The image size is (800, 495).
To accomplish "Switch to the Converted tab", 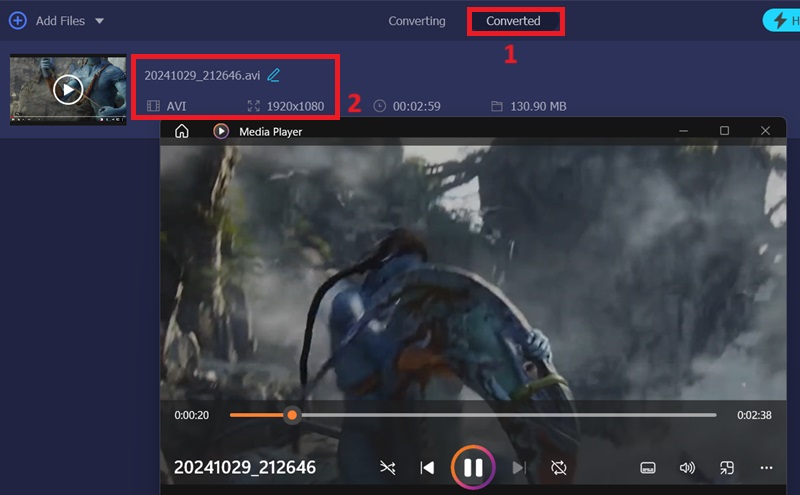I will pyautogui.click(x=513, y=21).
